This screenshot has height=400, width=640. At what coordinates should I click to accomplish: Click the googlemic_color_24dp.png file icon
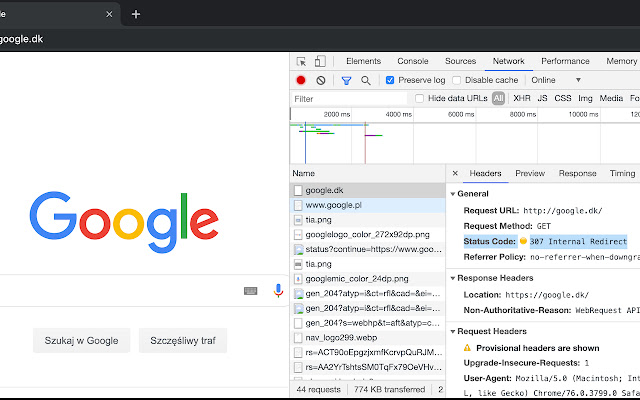click(298, 279)
